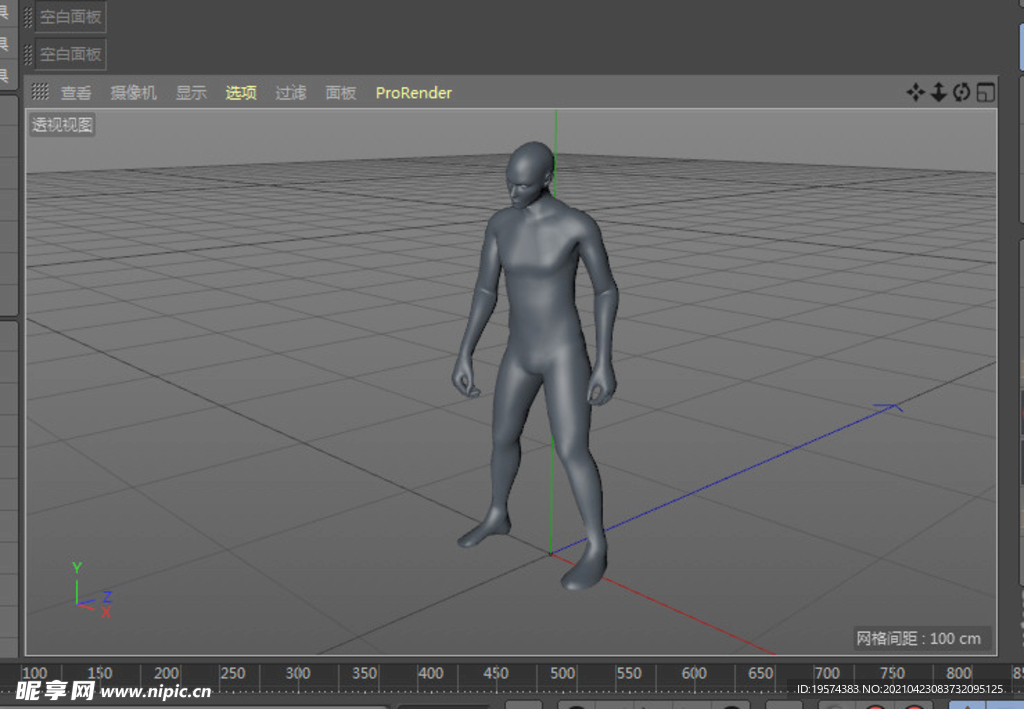Open the 显示 menu
This screenshot has width=1024, height=709.
tap(191, 93)
